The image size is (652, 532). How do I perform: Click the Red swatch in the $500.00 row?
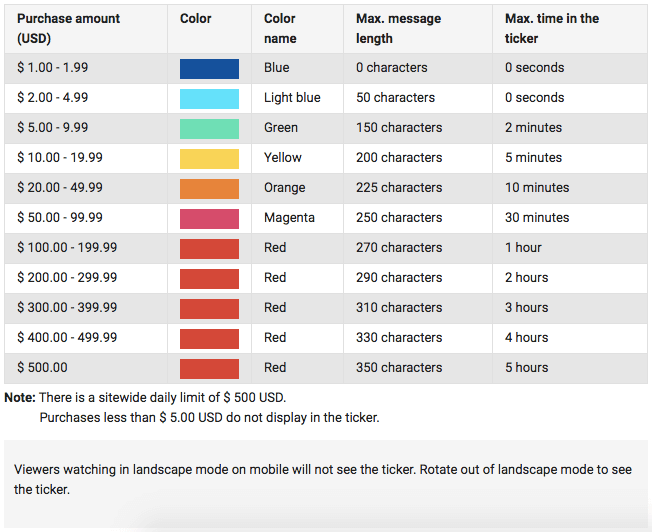click(x=209, y=369)
